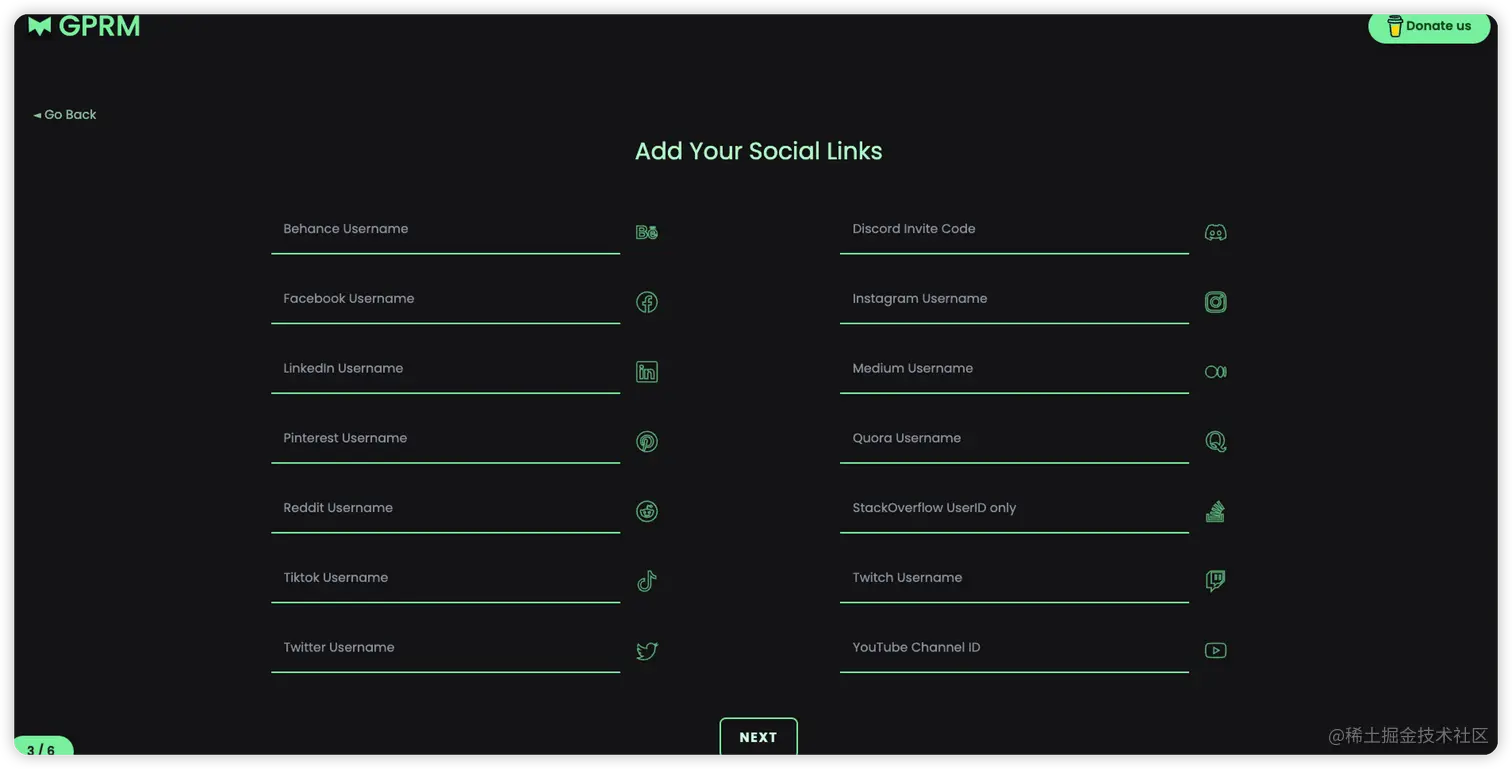Click the Twitch icon
The image size is (1512, 769).
[1215, 581]
